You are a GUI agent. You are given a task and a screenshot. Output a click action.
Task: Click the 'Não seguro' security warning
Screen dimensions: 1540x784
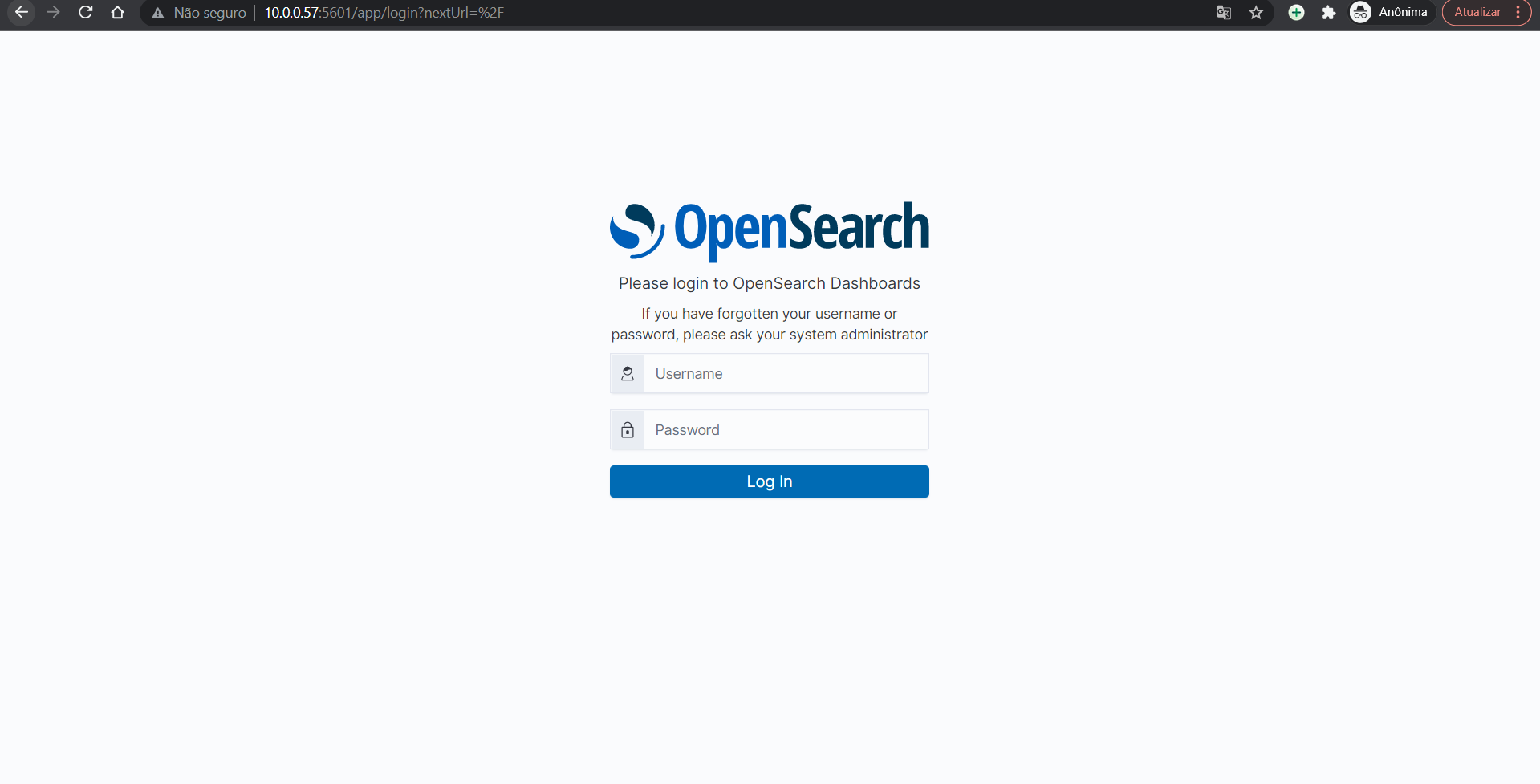coord(199,13)
